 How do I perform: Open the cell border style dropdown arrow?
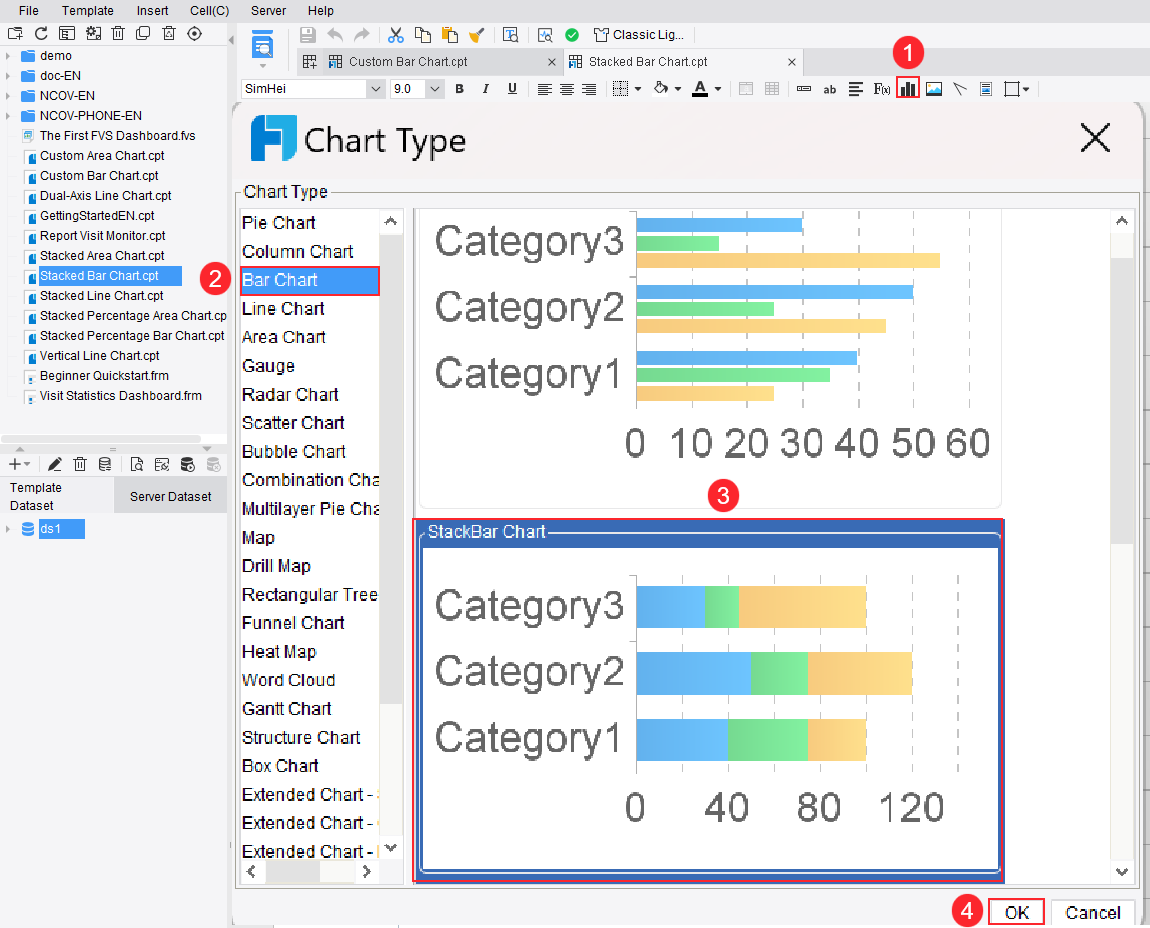point(638,89)
